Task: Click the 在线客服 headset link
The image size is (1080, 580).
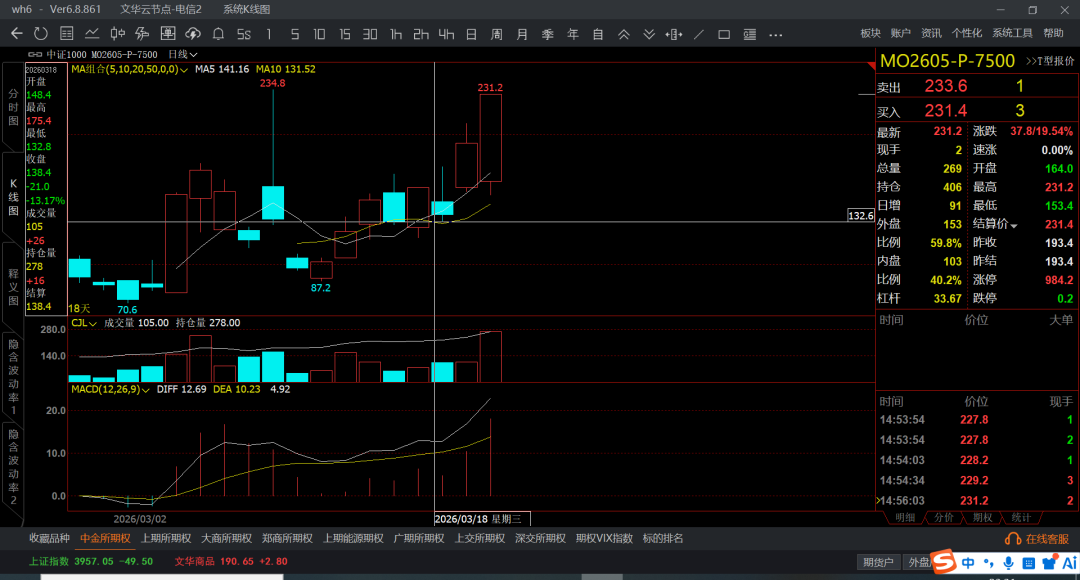Action: (x=1037, y=539)
